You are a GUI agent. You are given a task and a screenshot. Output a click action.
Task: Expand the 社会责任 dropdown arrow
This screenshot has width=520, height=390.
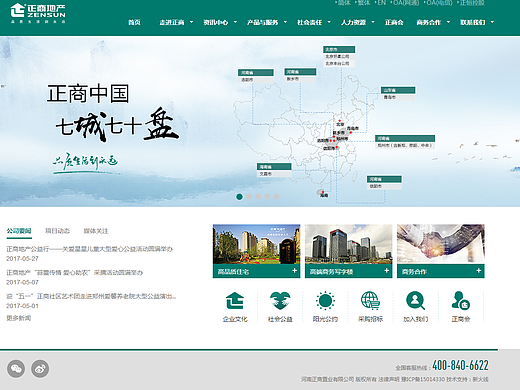329,22
